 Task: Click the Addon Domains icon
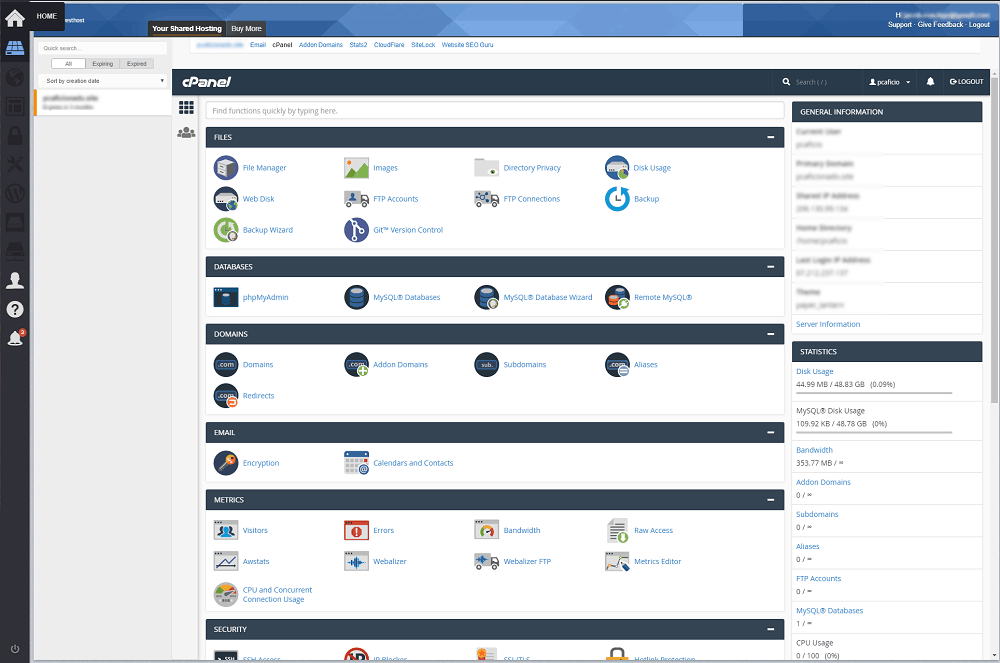(357, 365)
